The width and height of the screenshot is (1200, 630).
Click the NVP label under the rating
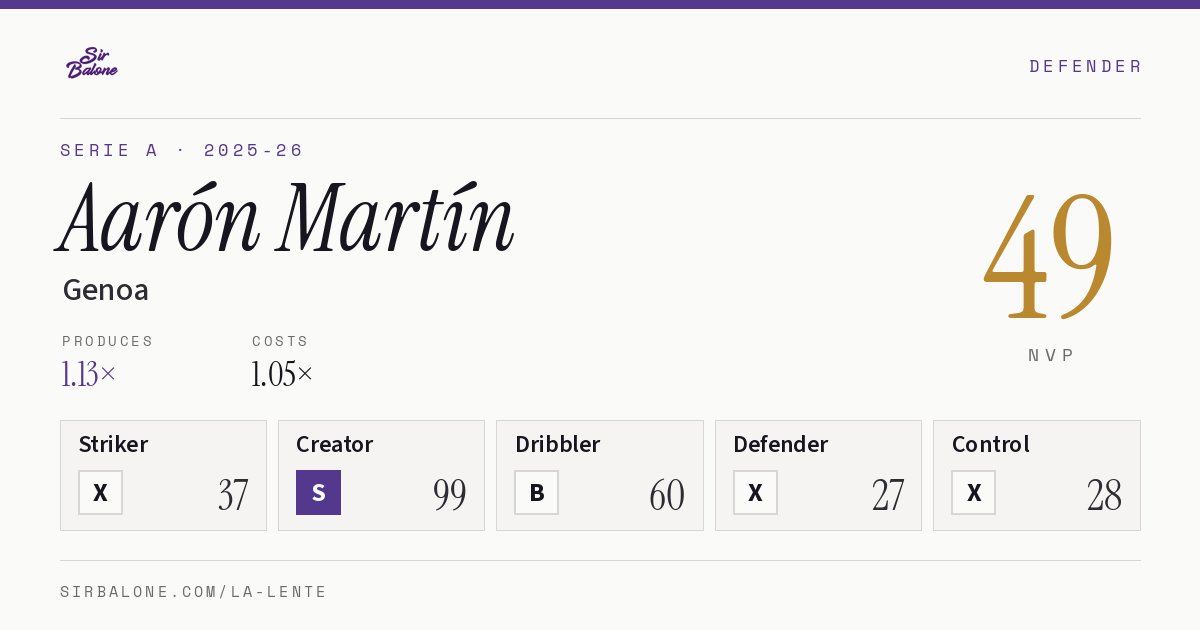click(x=1051, y=355)
